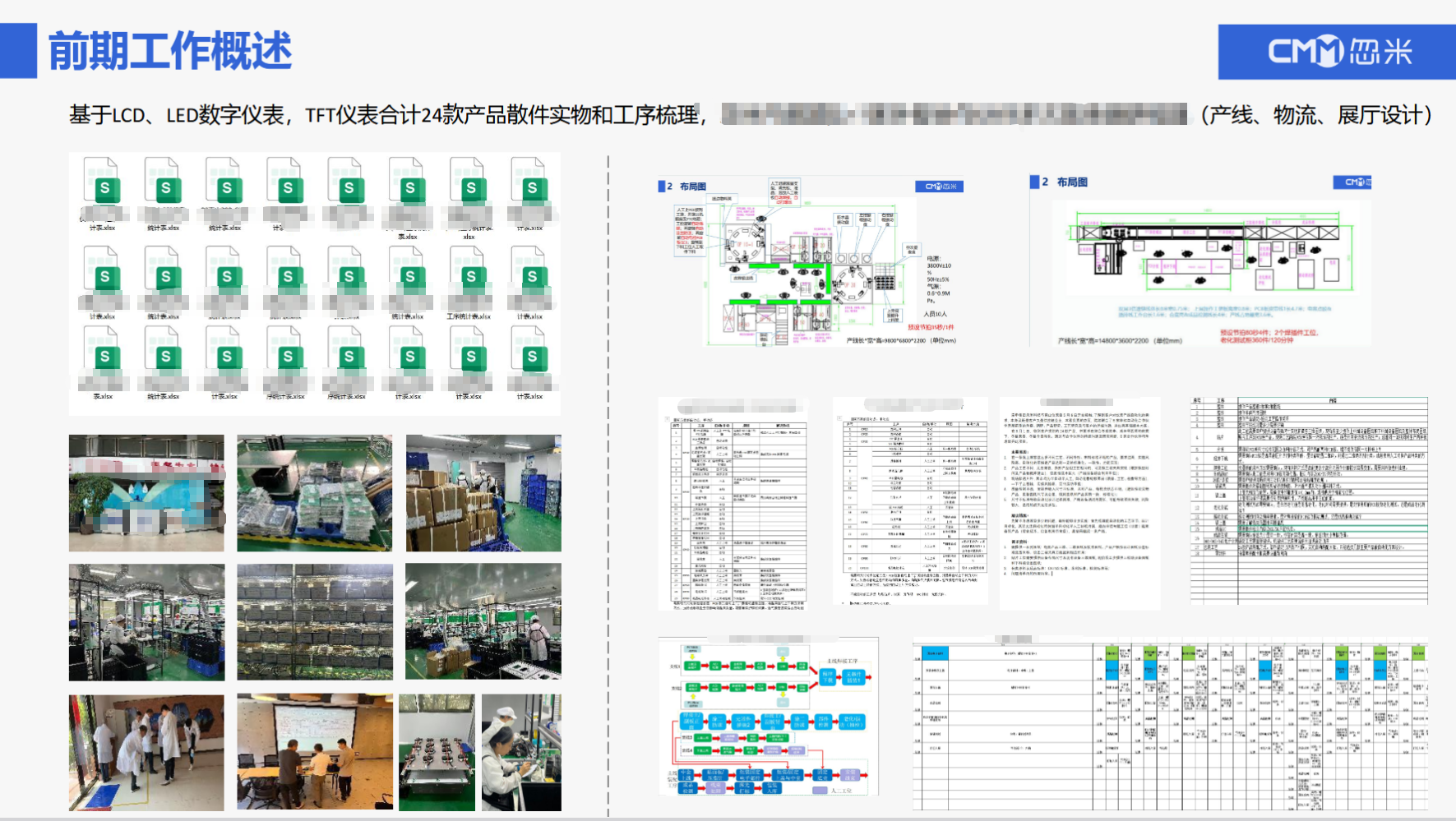Click the wide spreadsheet with colored header cells
The width and height of the screenshot is (1456, 821).
pyautogui.click(x=1169, y=723)
